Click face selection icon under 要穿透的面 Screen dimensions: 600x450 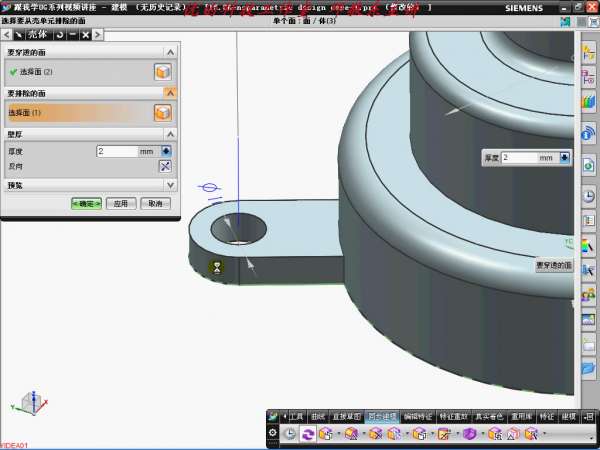(161, 72)
